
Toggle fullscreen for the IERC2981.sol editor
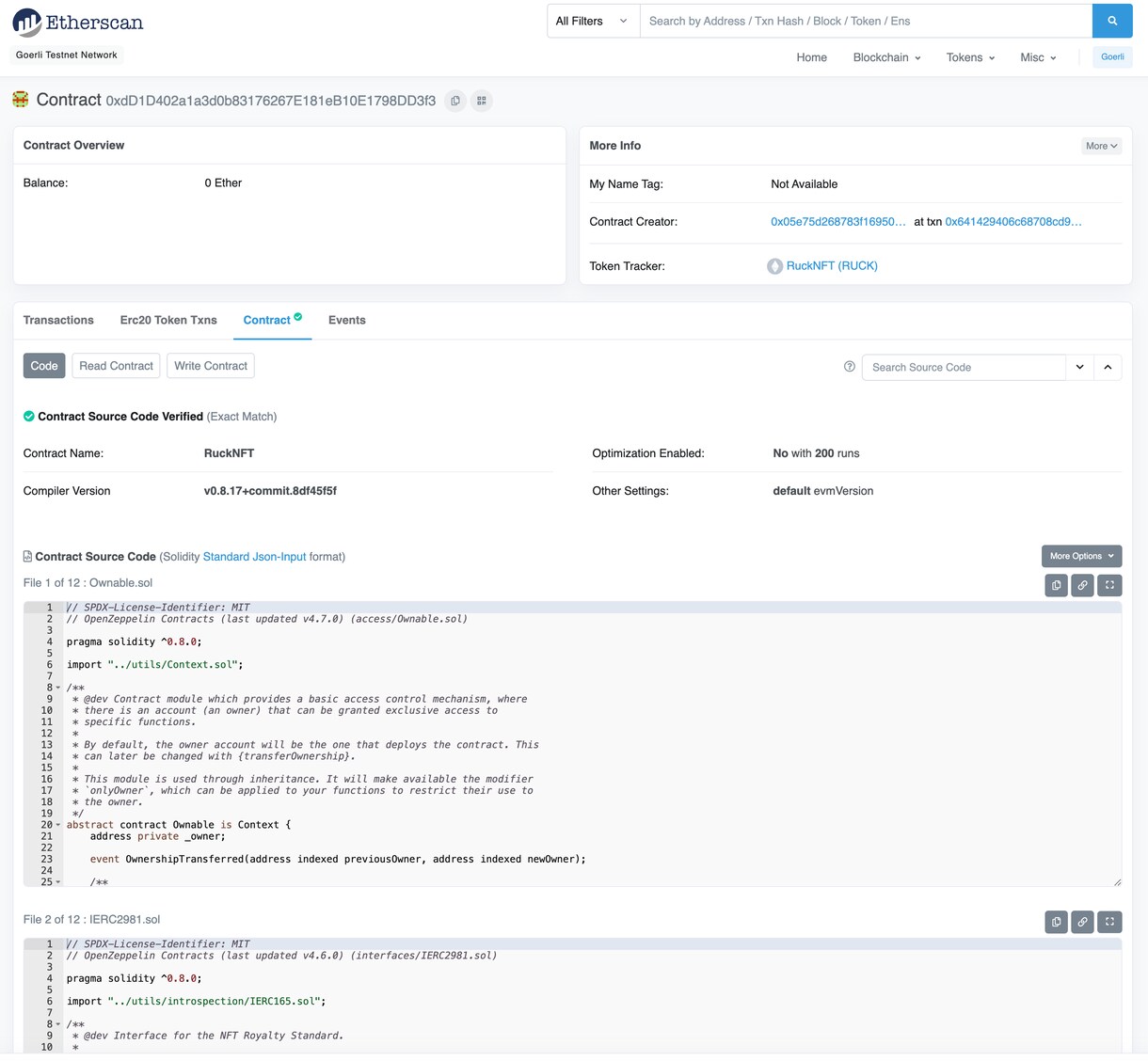coord(1110,922)
